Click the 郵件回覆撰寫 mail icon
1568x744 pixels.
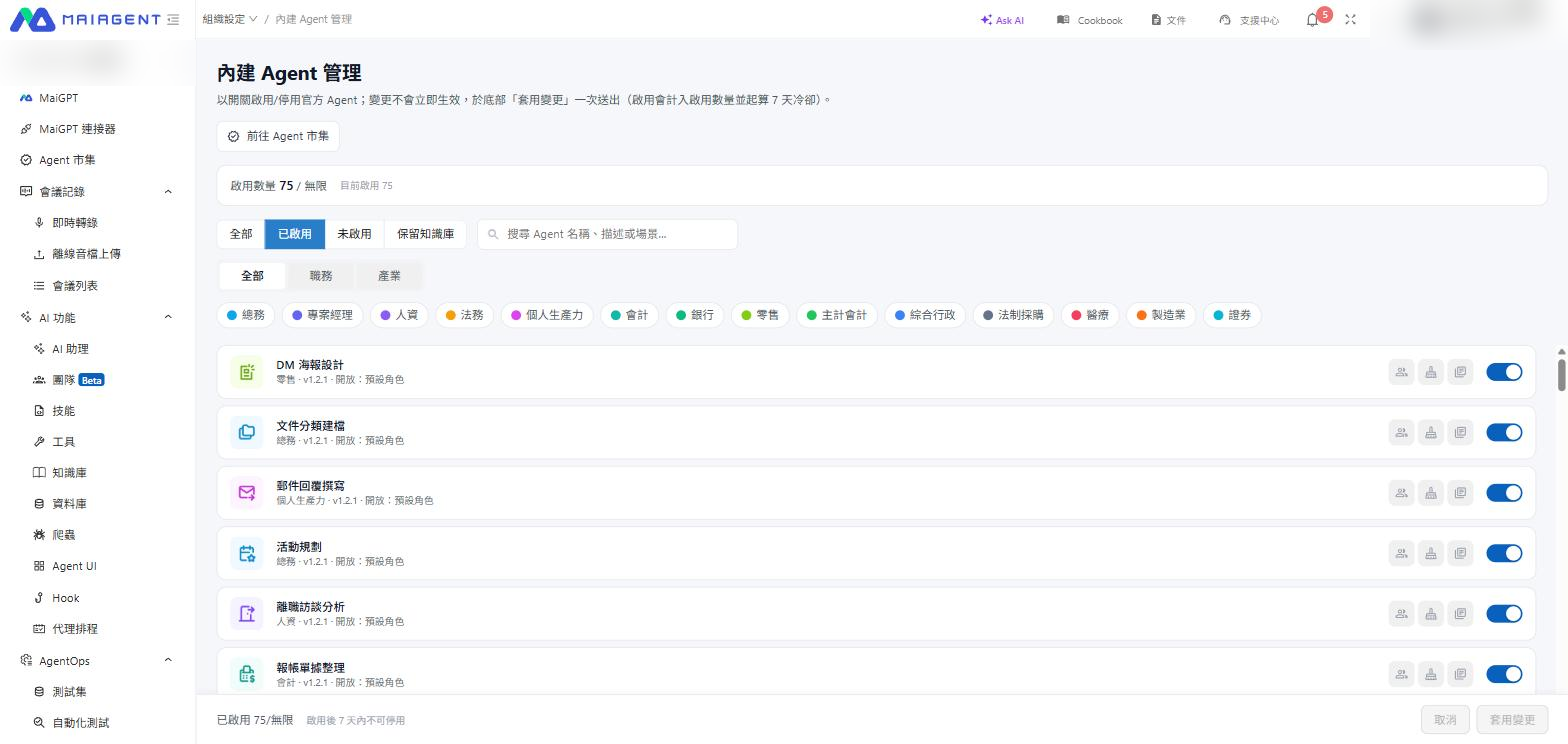tap(247, 493)
